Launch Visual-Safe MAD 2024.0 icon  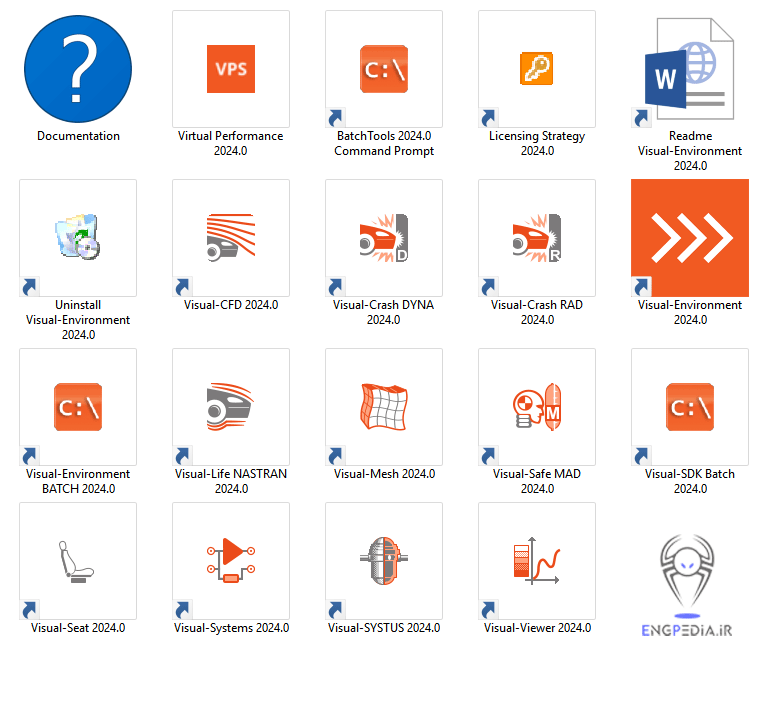point(537,407)
